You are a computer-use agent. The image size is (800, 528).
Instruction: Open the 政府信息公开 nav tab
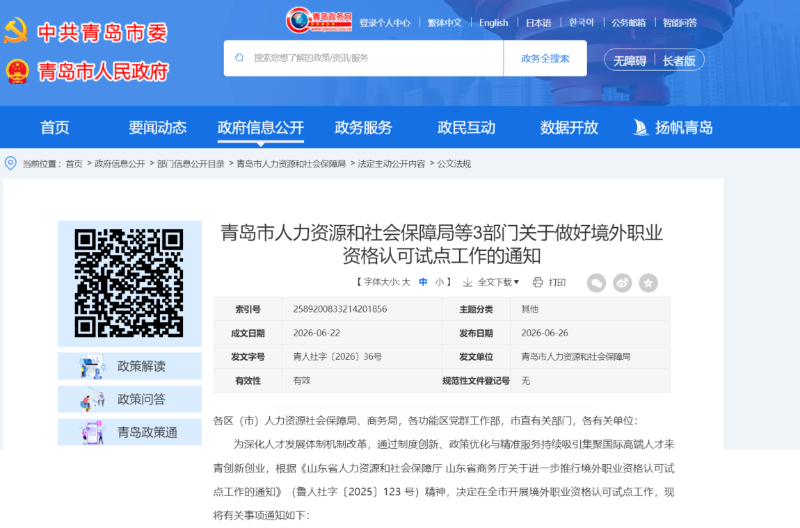tap(261, 128)
